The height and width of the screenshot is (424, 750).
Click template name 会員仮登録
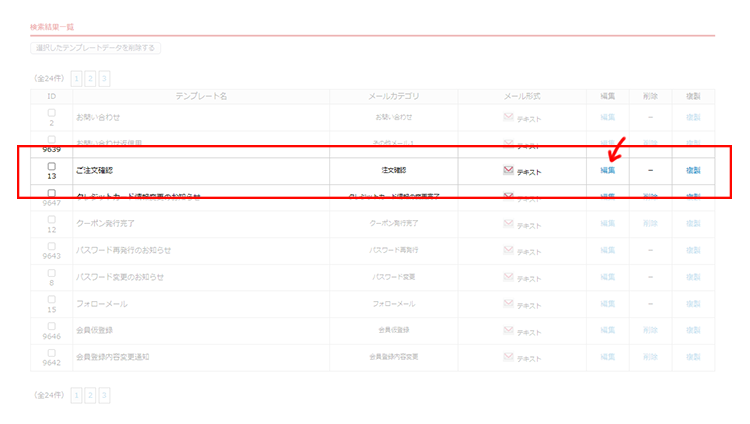94,330
